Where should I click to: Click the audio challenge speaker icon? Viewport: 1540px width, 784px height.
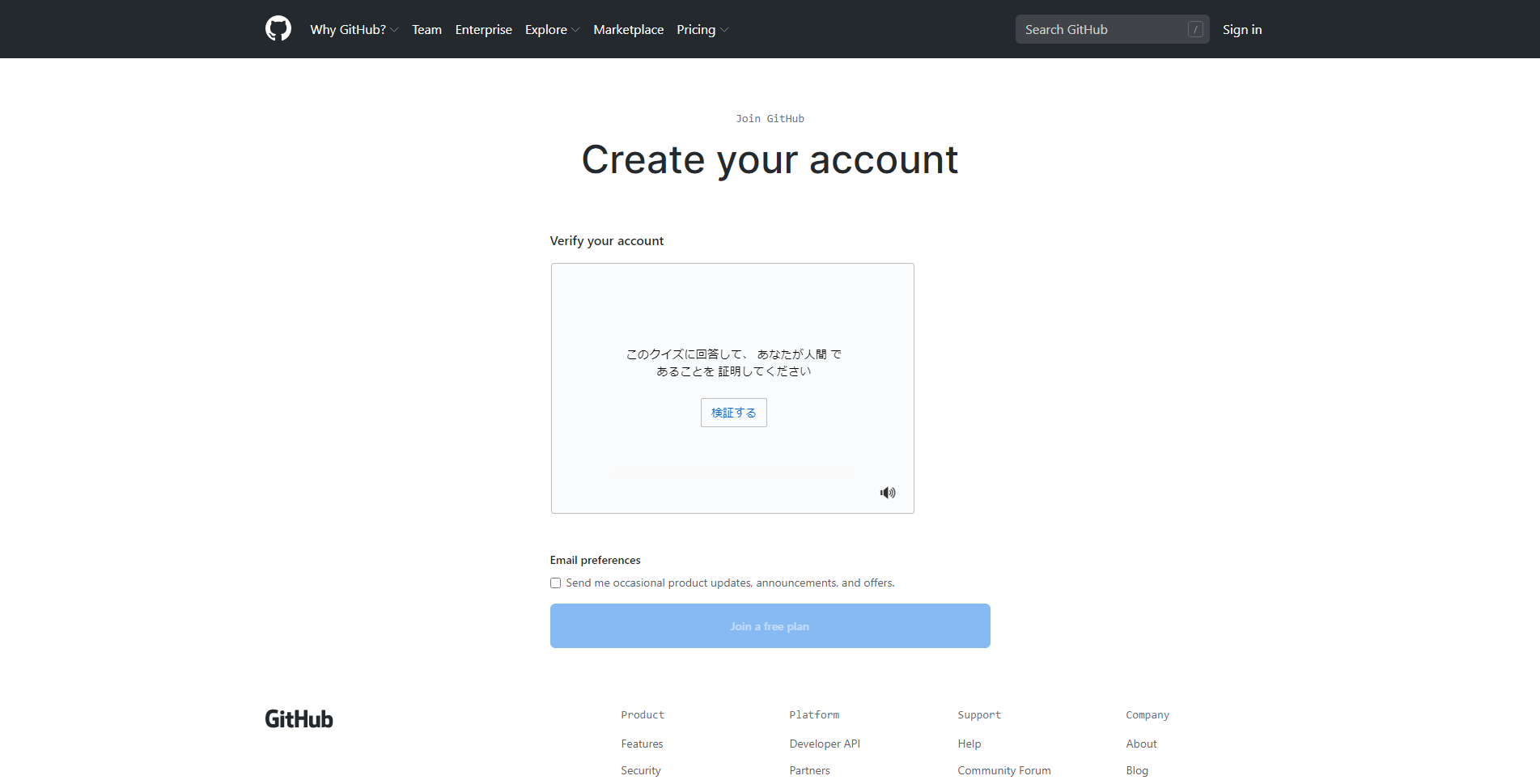(888, 493)
